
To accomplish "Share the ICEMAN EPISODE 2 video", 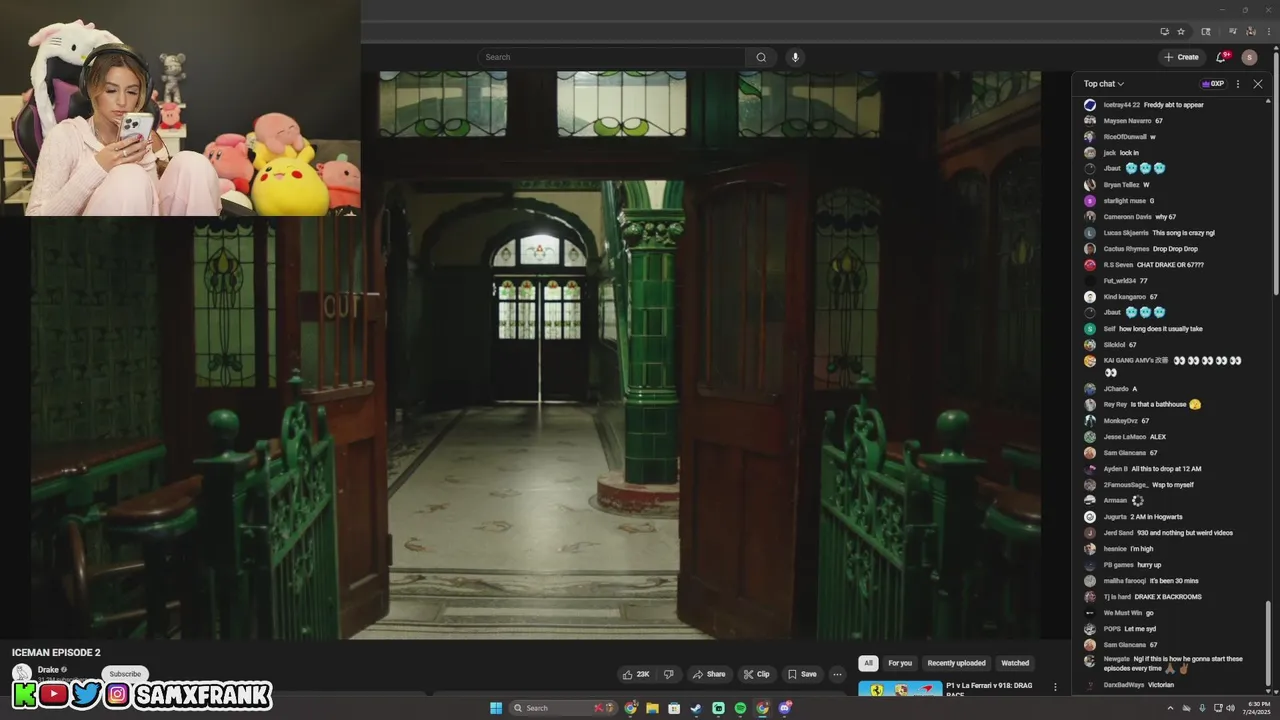I will [x=709, y=674].
